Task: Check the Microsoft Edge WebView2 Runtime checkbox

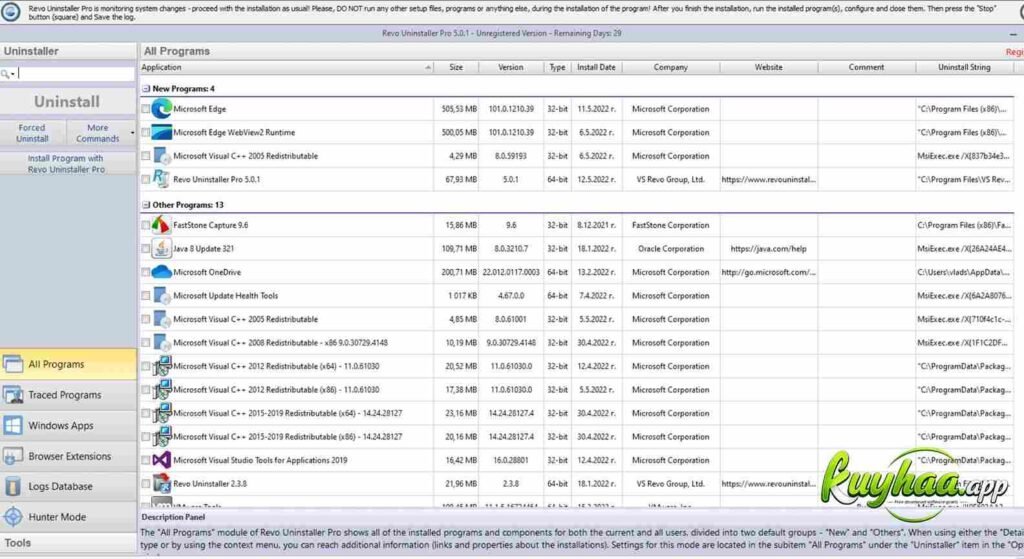Action: (x=146, y=133)
